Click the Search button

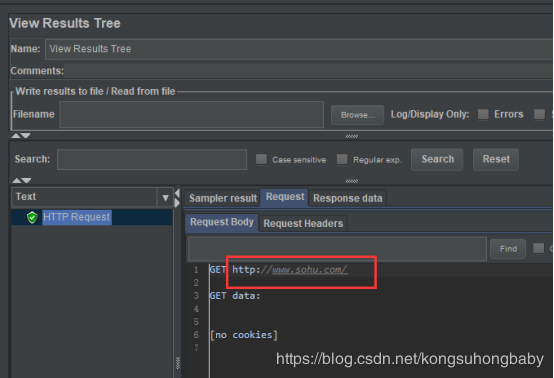[437, 159]
